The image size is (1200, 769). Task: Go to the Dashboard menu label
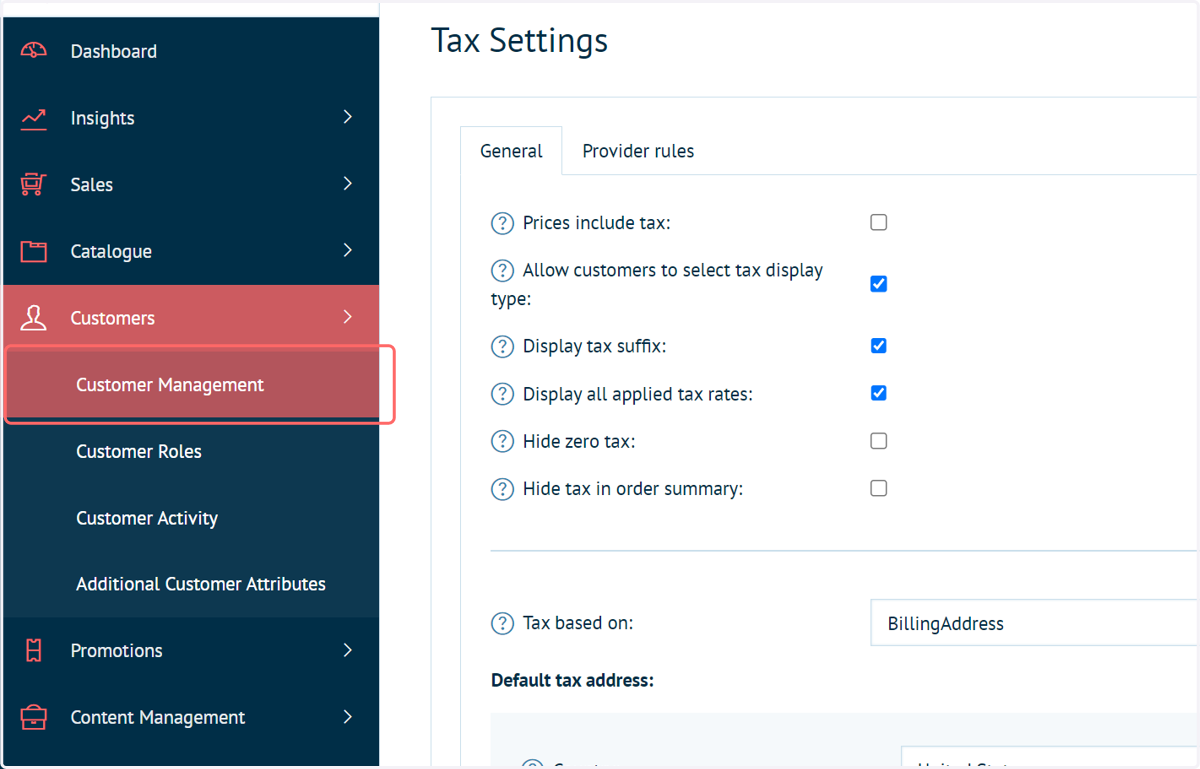coord(113,51)
